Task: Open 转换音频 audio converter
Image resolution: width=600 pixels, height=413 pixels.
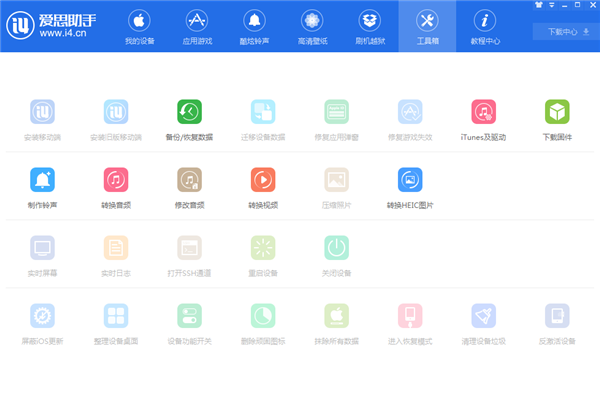Action: pyautogui.click(x=116, y=180)
